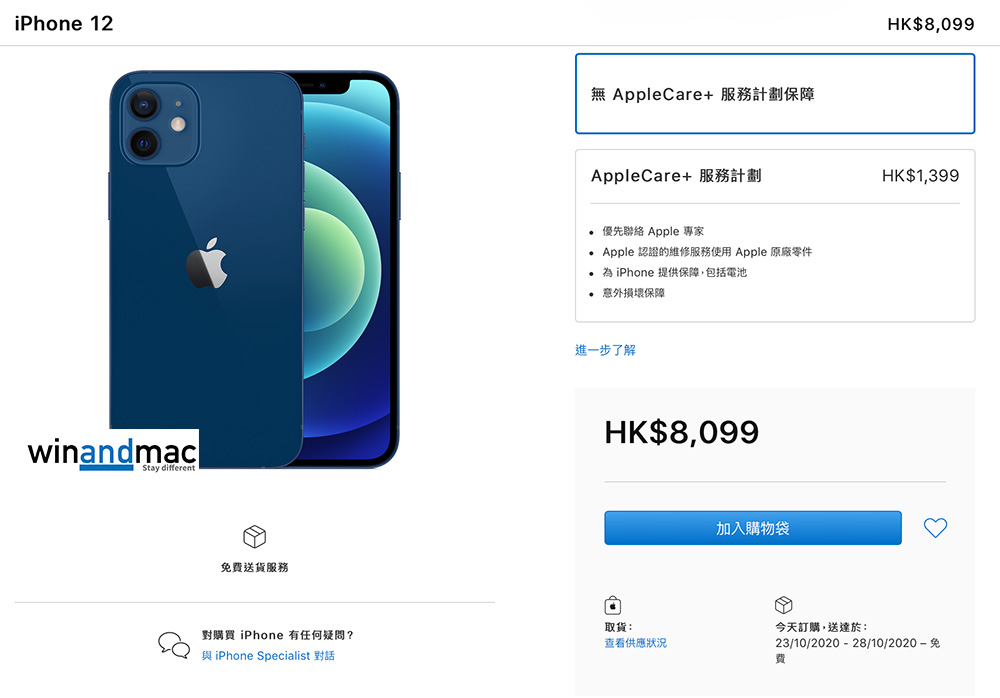
Task: Click the HK$1,399 AppleCare+ price
Action: click(920, 175)
